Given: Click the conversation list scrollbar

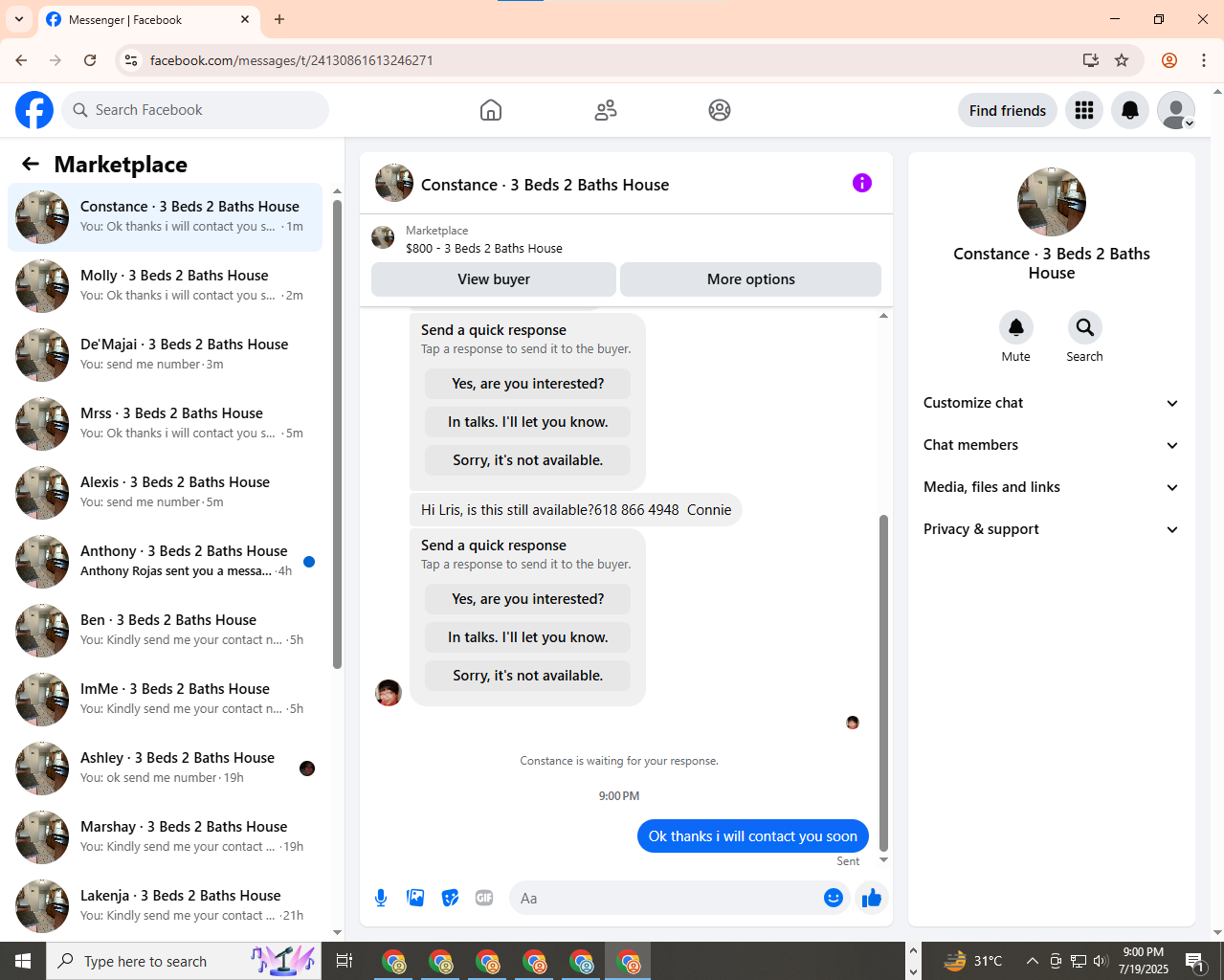Looking at the screenshot, I should click(337, 434).
